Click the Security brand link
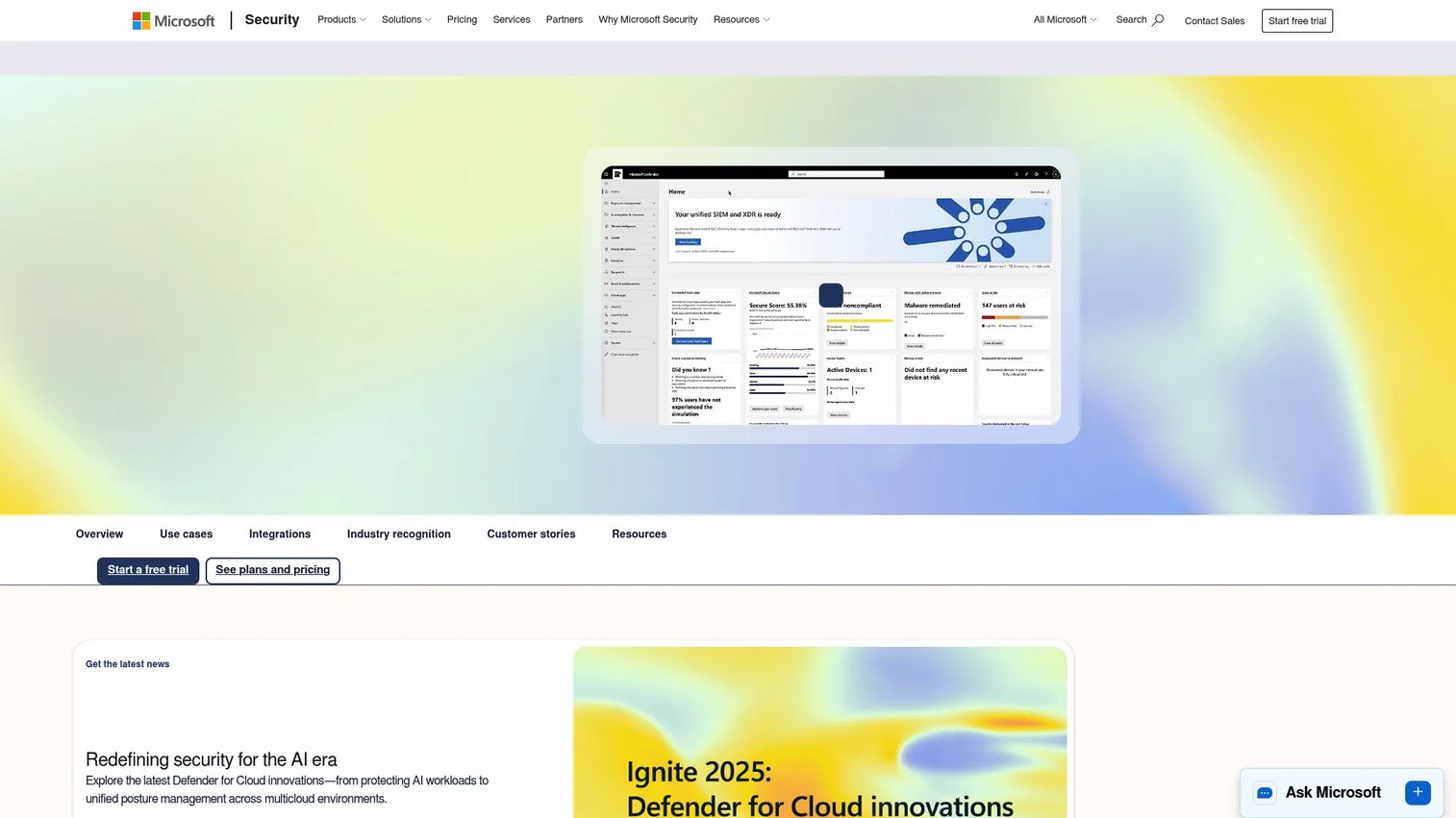 pyautogui.click(x=272, y=19)
